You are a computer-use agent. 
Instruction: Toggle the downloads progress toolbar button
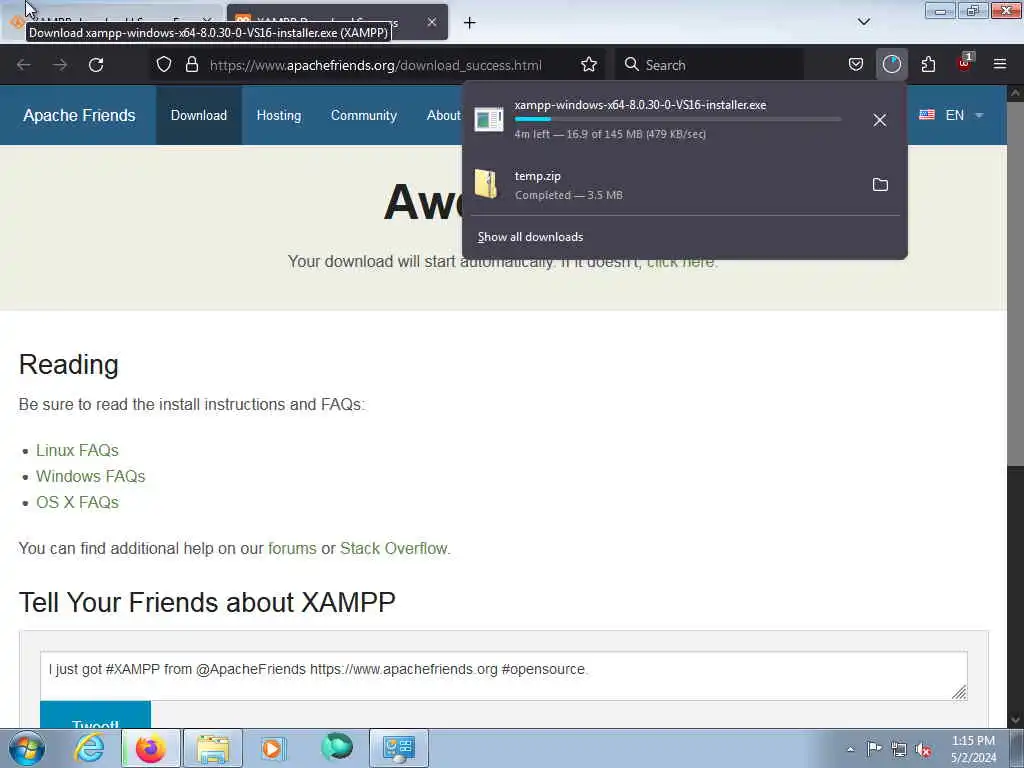(891, 64)
